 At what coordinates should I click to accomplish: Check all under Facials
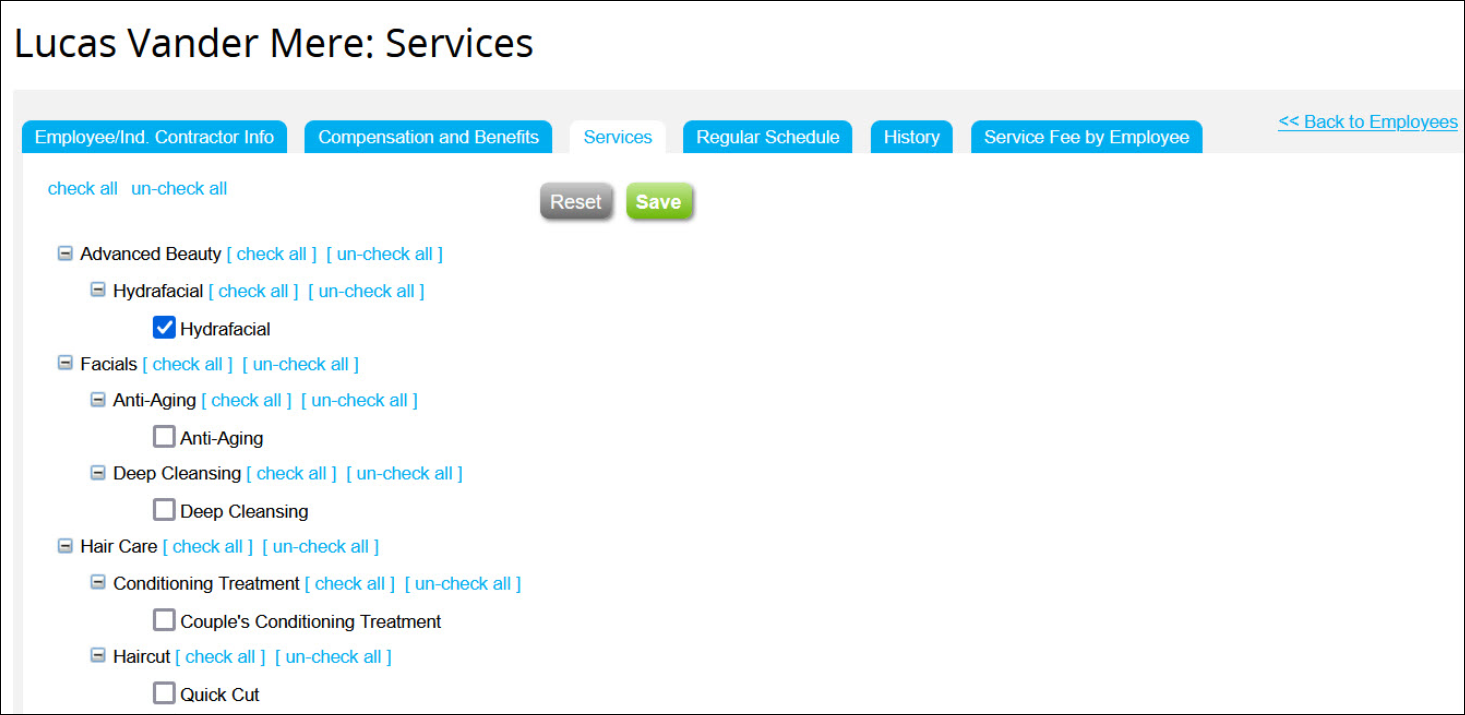[188, 364]
